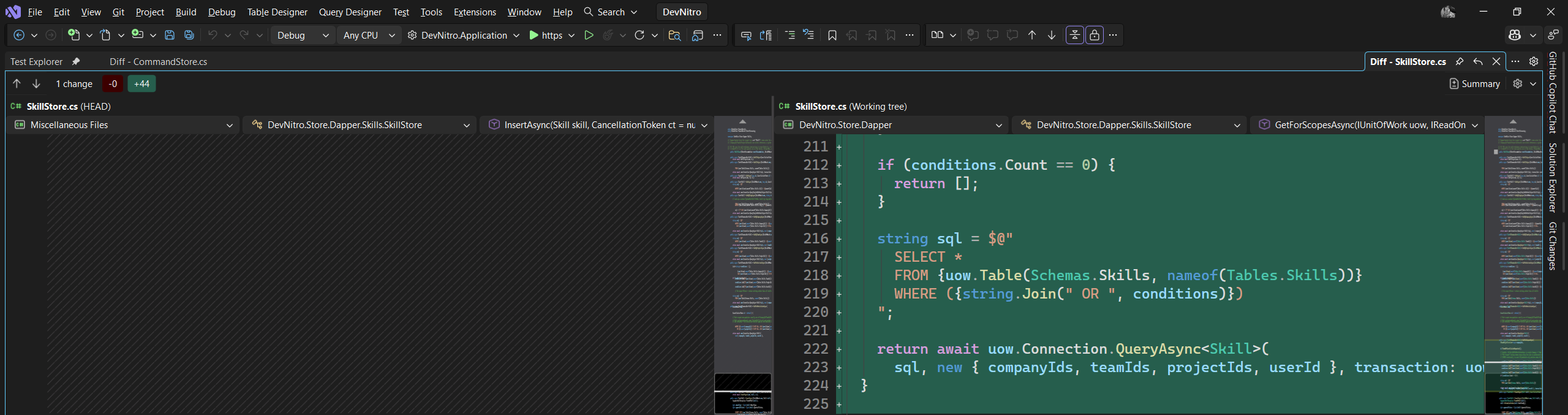Click the Live Share cast icon
Viewport: 1568px width, 415px height.
698,36
